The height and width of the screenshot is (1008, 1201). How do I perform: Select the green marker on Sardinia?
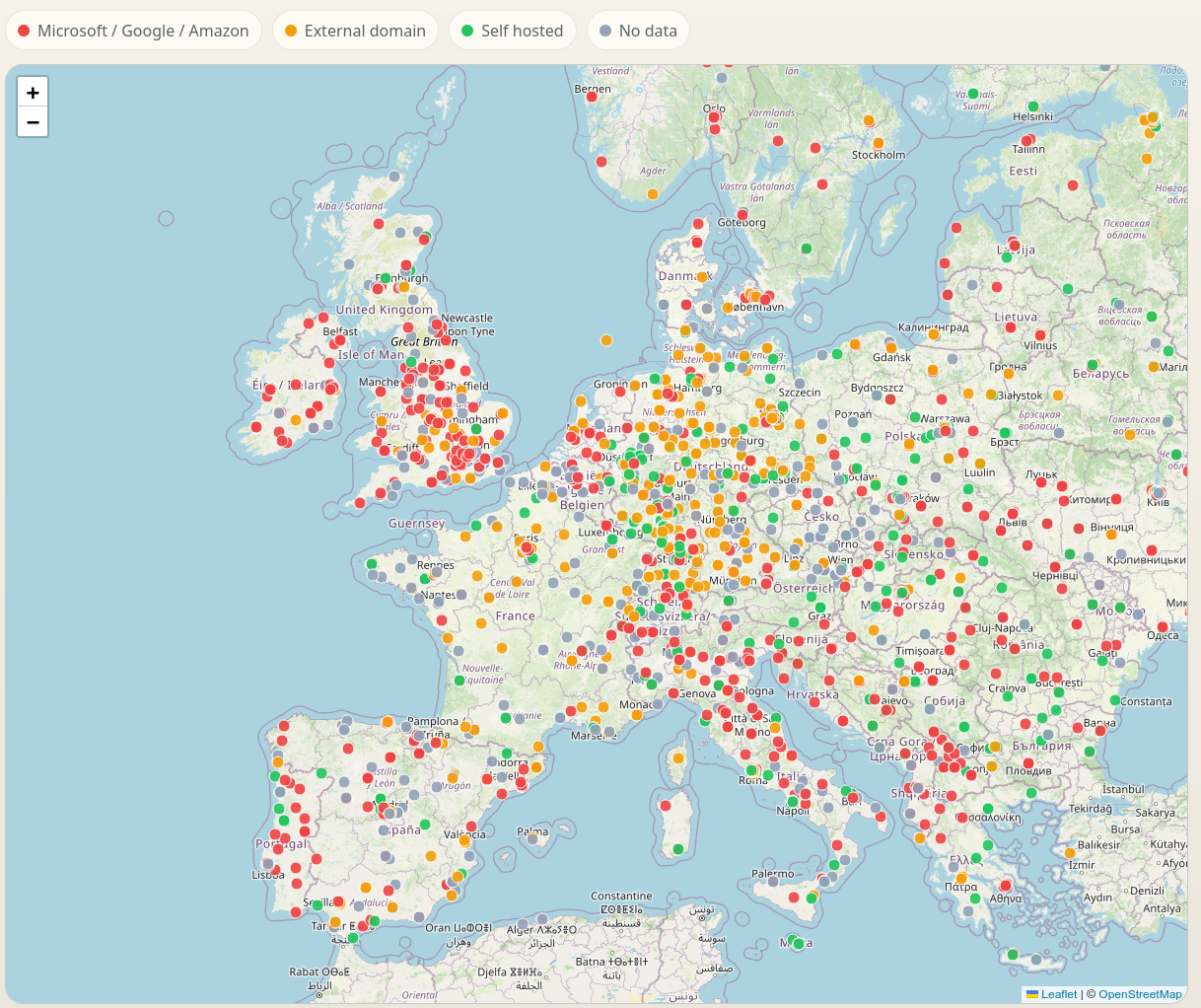tap(678, 849)
